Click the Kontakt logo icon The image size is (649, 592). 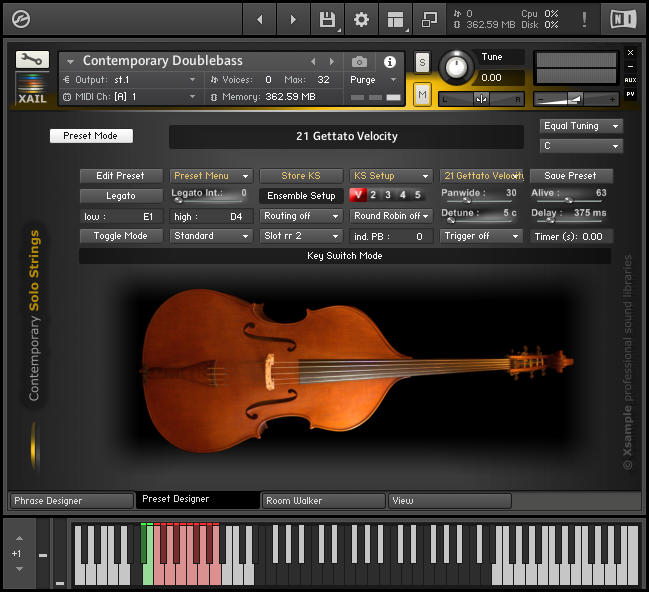(21, 19)
